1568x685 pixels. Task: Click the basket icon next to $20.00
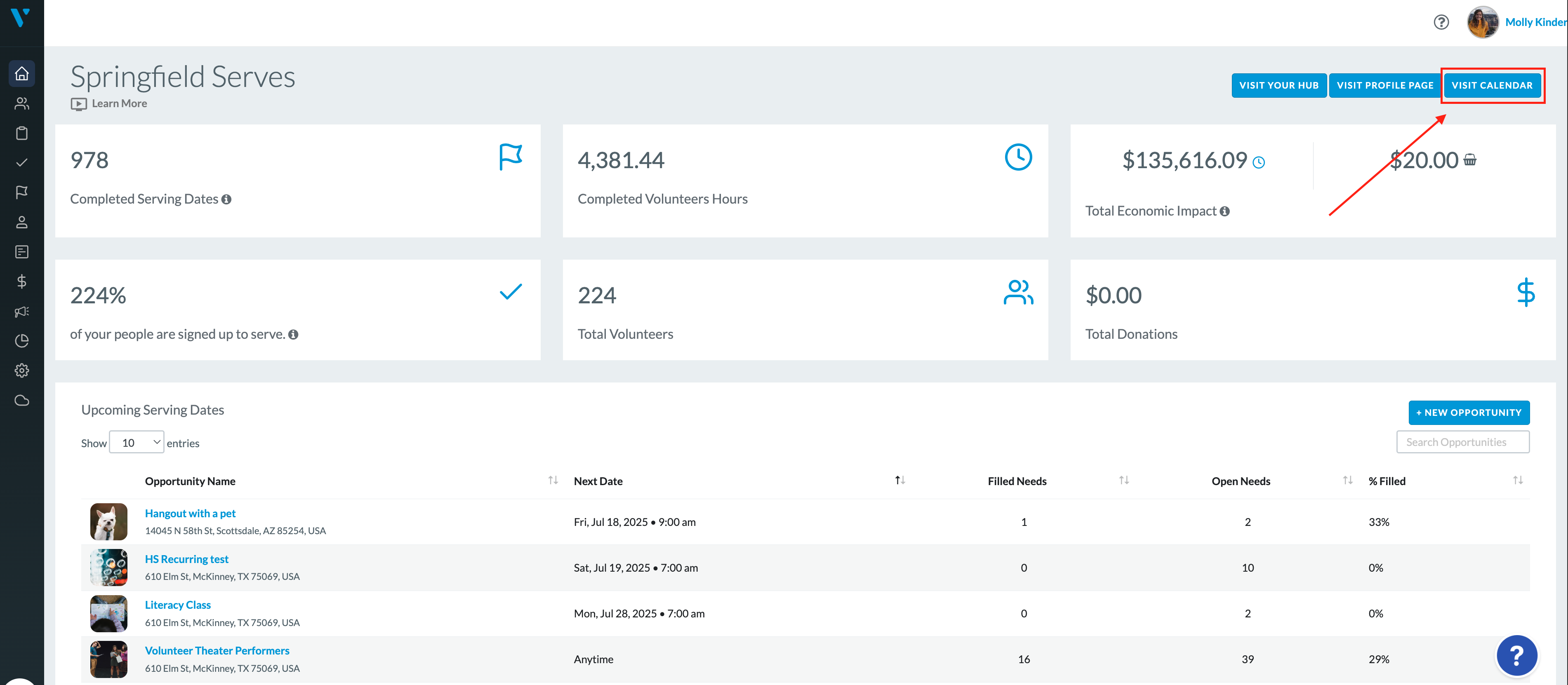coord(1470,160)
